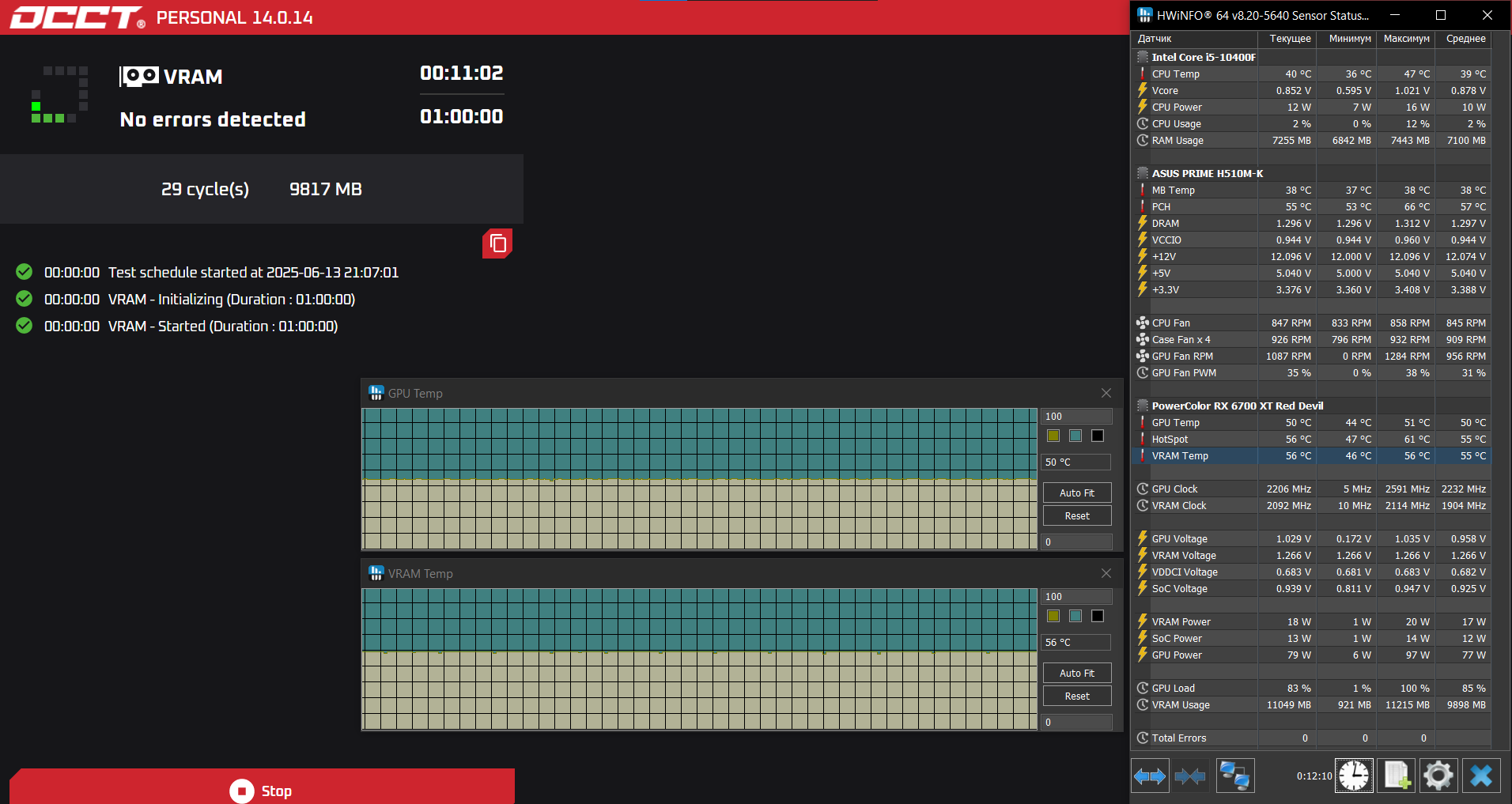Close the GPU Temp graph window

(x=1106, y=393)
